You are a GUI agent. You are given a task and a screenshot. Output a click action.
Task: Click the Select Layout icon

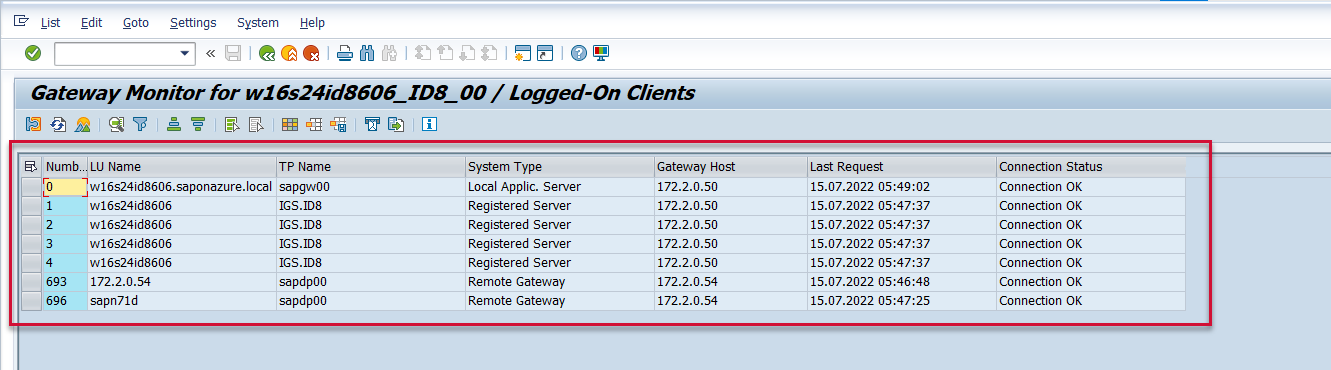click(314, 125)
